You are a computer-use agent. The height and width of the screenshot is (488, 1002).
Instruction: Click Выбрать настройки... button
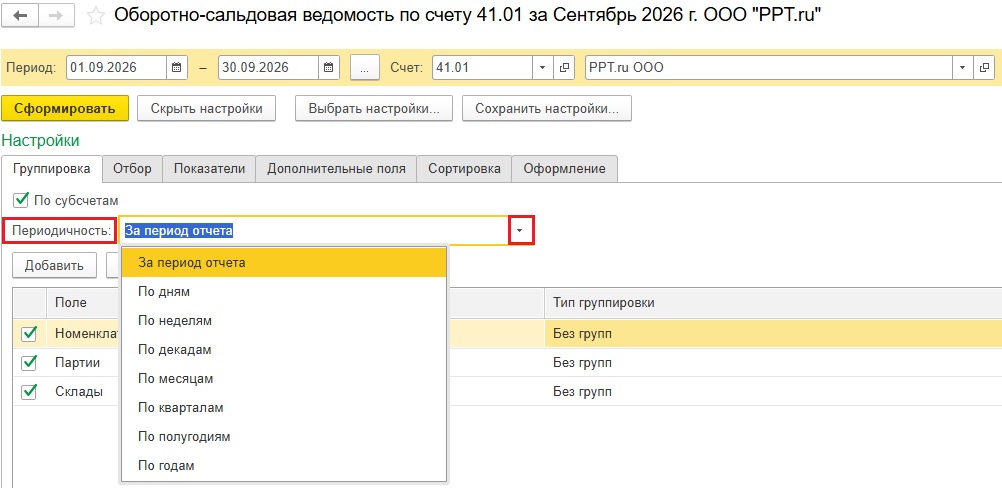(374, 109)
